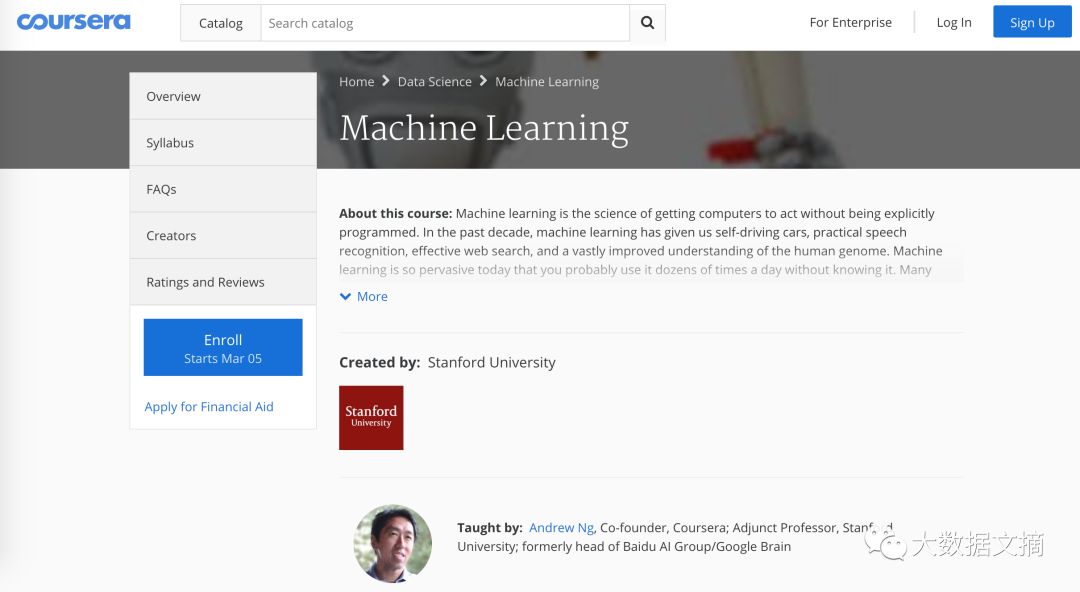Click the search magnifier icon
Screen dimensions: 1080x592
click(647, 23)
